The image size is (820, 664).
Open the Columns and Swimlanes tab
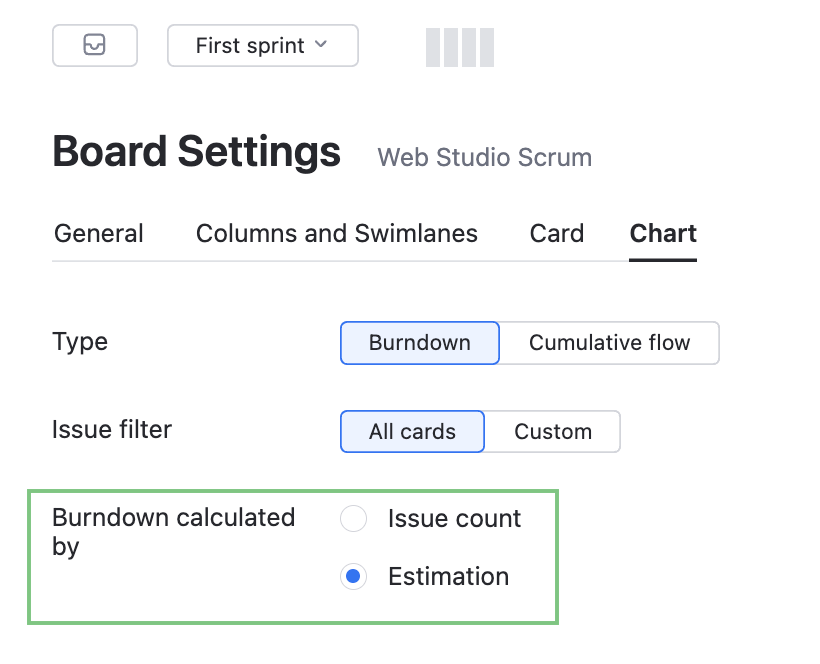337,234
